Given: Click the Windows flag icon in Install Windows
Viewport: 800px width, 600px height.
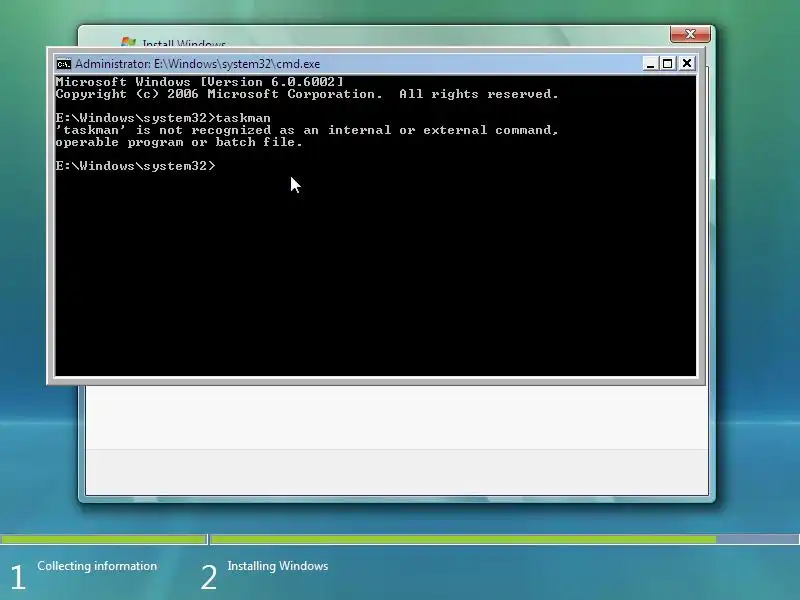Looking at the screenshot, I should (x=128, y=42).
